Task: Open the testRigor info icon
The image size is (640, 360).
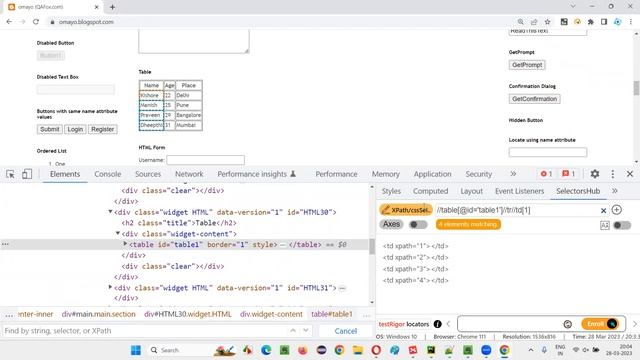Action: [438, 324]
